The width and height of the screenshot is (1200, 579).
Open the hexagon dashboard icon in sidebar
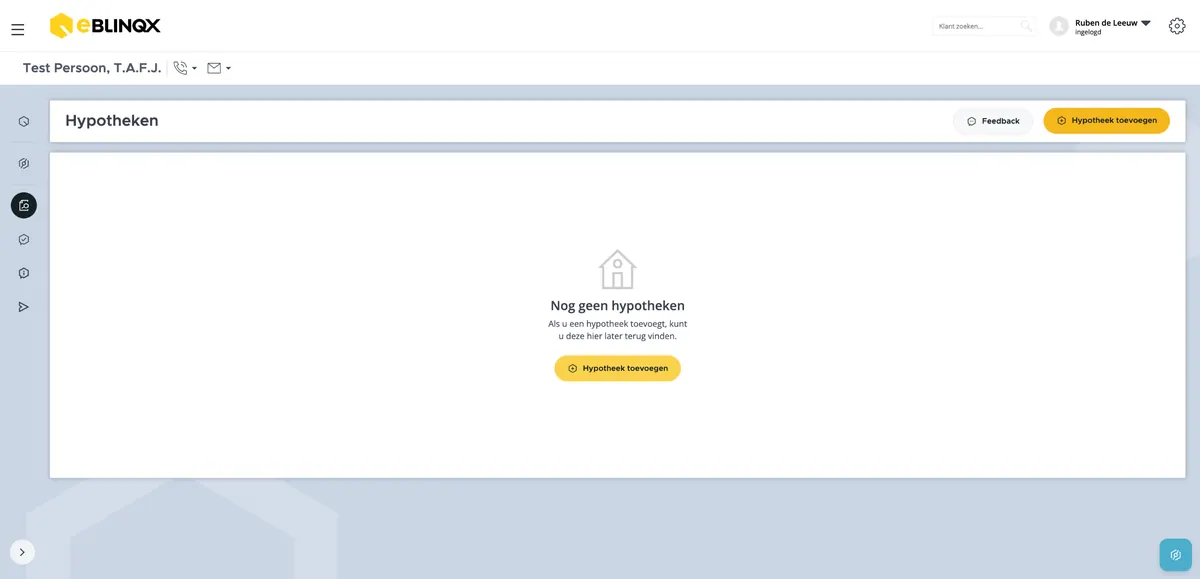tap(24, 121)
